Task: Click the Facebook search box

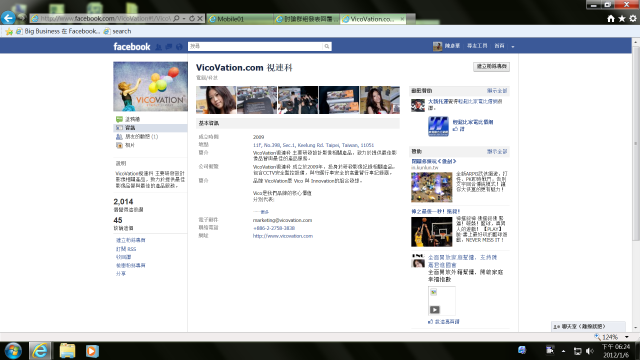Action: pos(256,46)
